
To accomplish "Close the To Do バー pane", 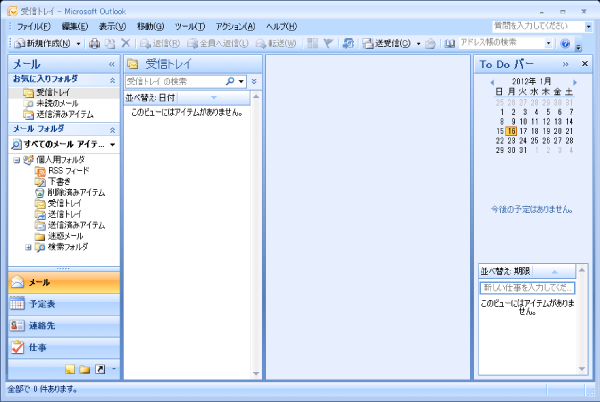I will coord(585,63).
